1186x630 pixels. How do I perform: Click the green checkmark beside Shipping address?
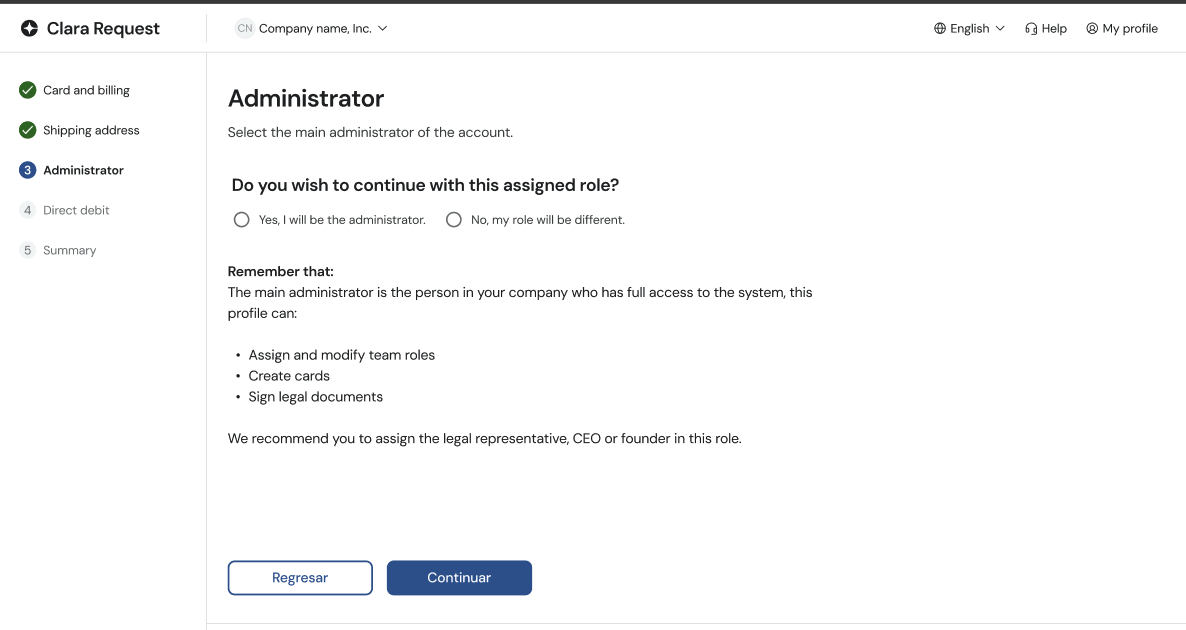point(27,130)
